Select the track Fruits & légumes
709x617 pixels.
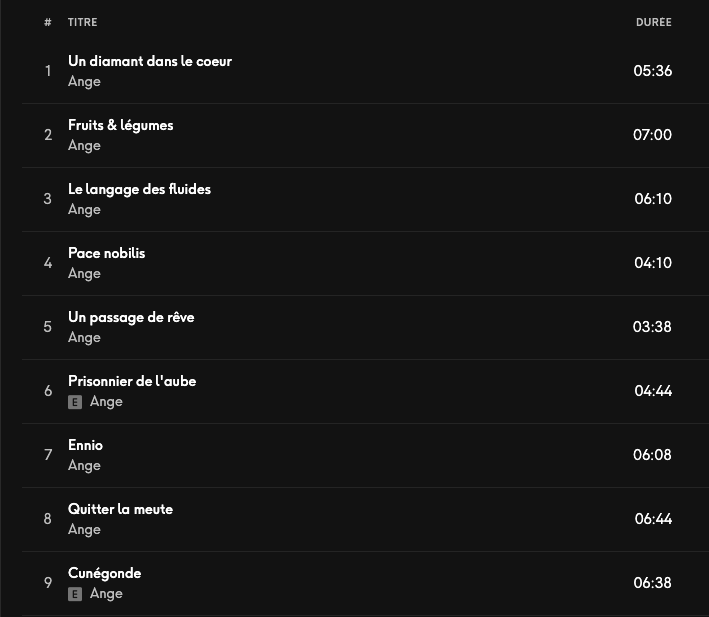coord(121,125)
